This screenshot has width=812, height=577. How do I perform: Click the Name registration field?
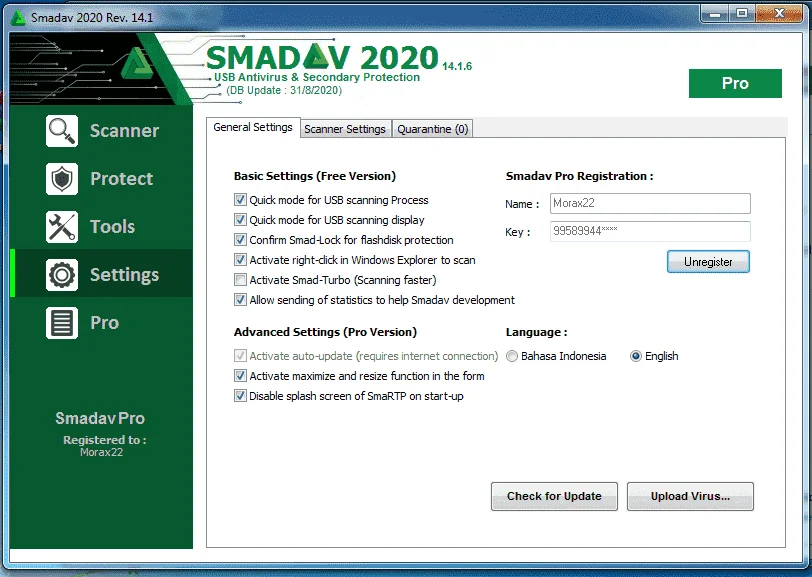click(650, 203)
